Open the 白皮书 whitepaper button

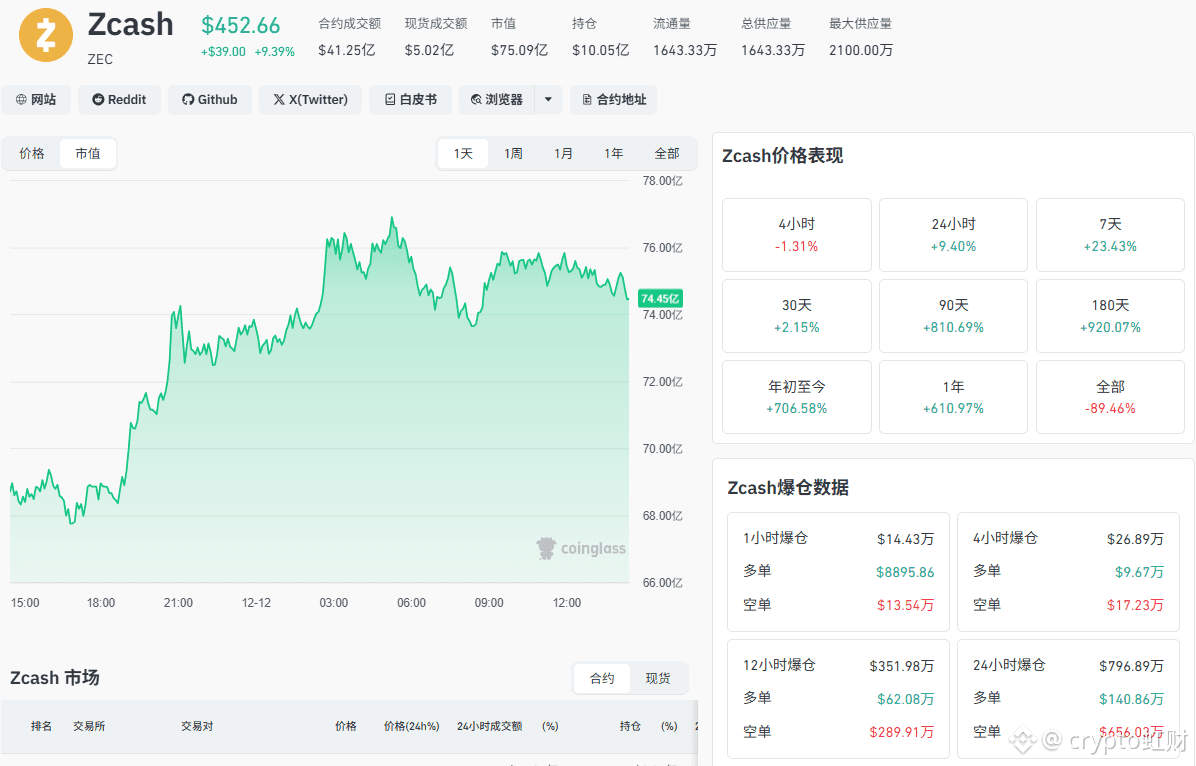(410, 100)
